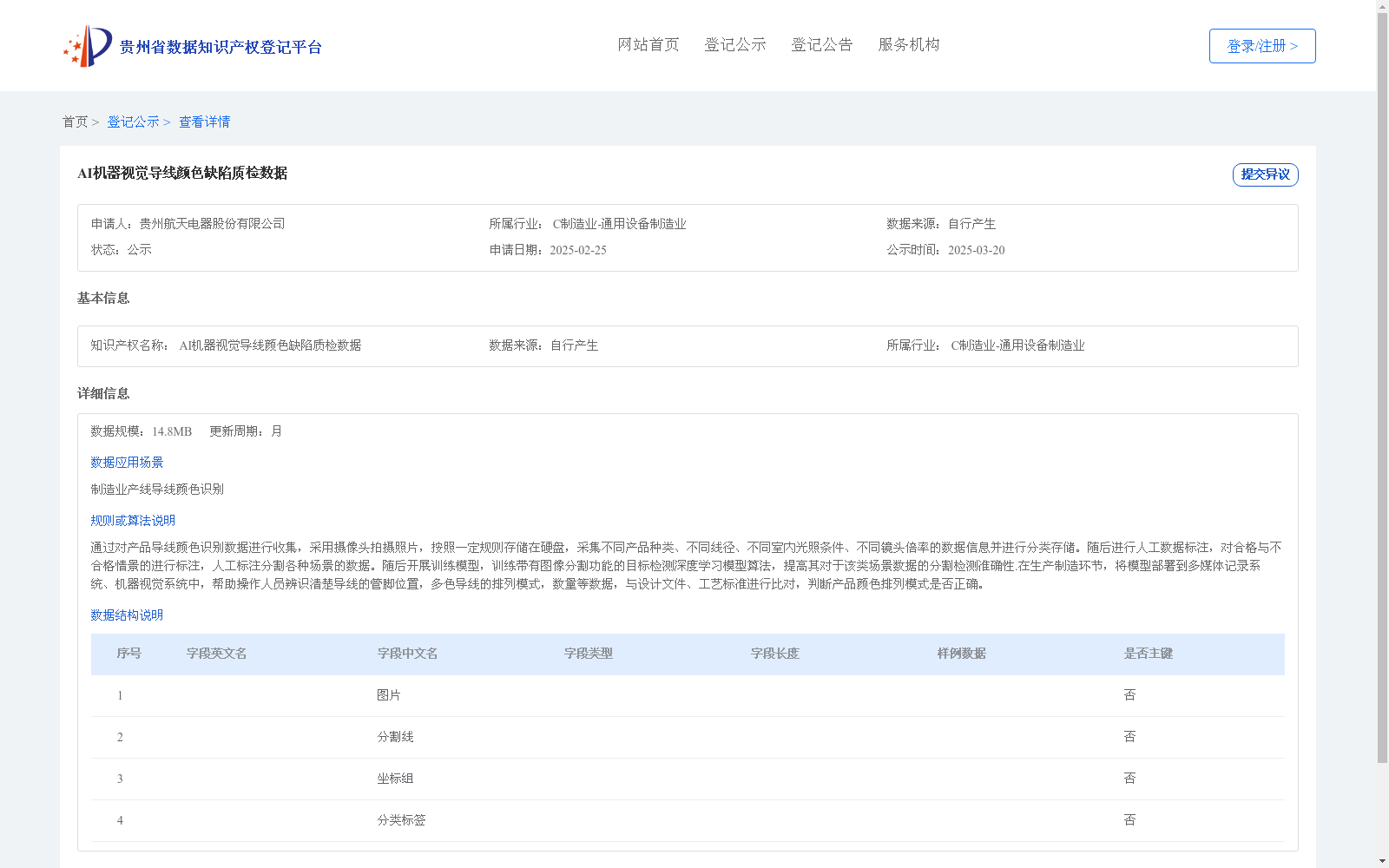Click 更新周期: 月 text
This screenshot has width=1389, height=868.
coord(246,431)
